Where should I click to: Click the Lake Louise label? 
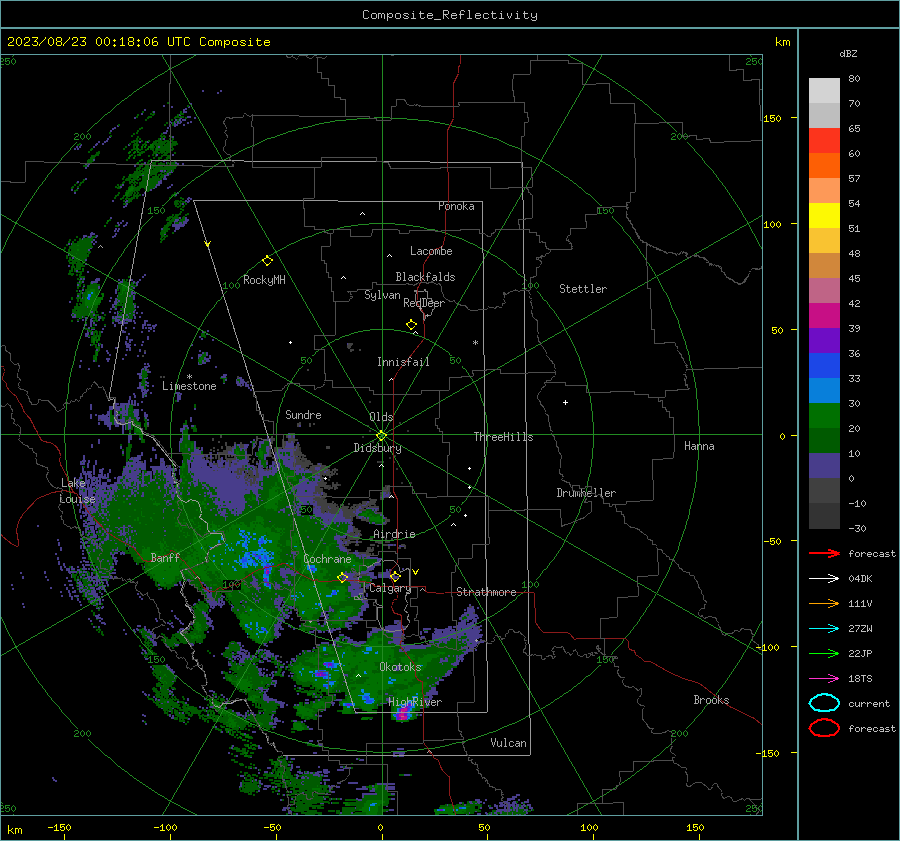pyautogui.click(x=77, y=491)
